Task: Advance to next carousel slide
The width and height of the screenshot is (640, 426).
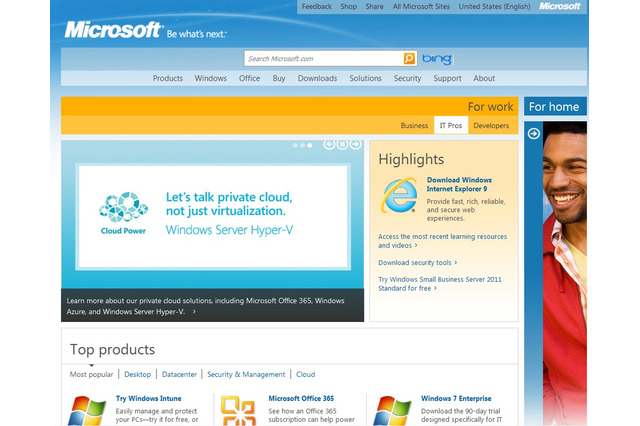Action: tap(355, 144)
